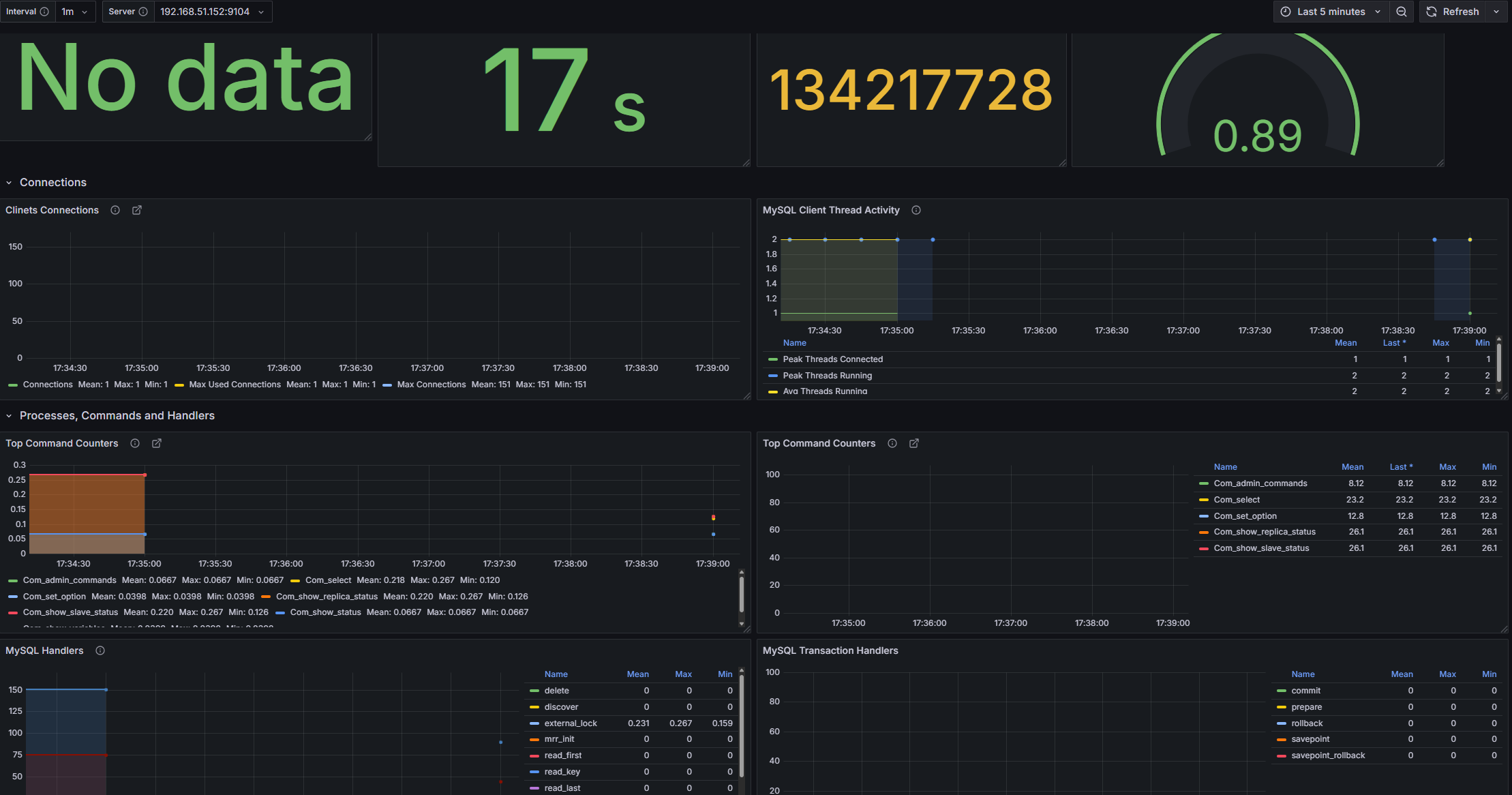Click info icon beside MySQL Client Thread Activity
The width and height of the screenshot is (1512, 795).
pyautogui.click(x=916, y=210)
